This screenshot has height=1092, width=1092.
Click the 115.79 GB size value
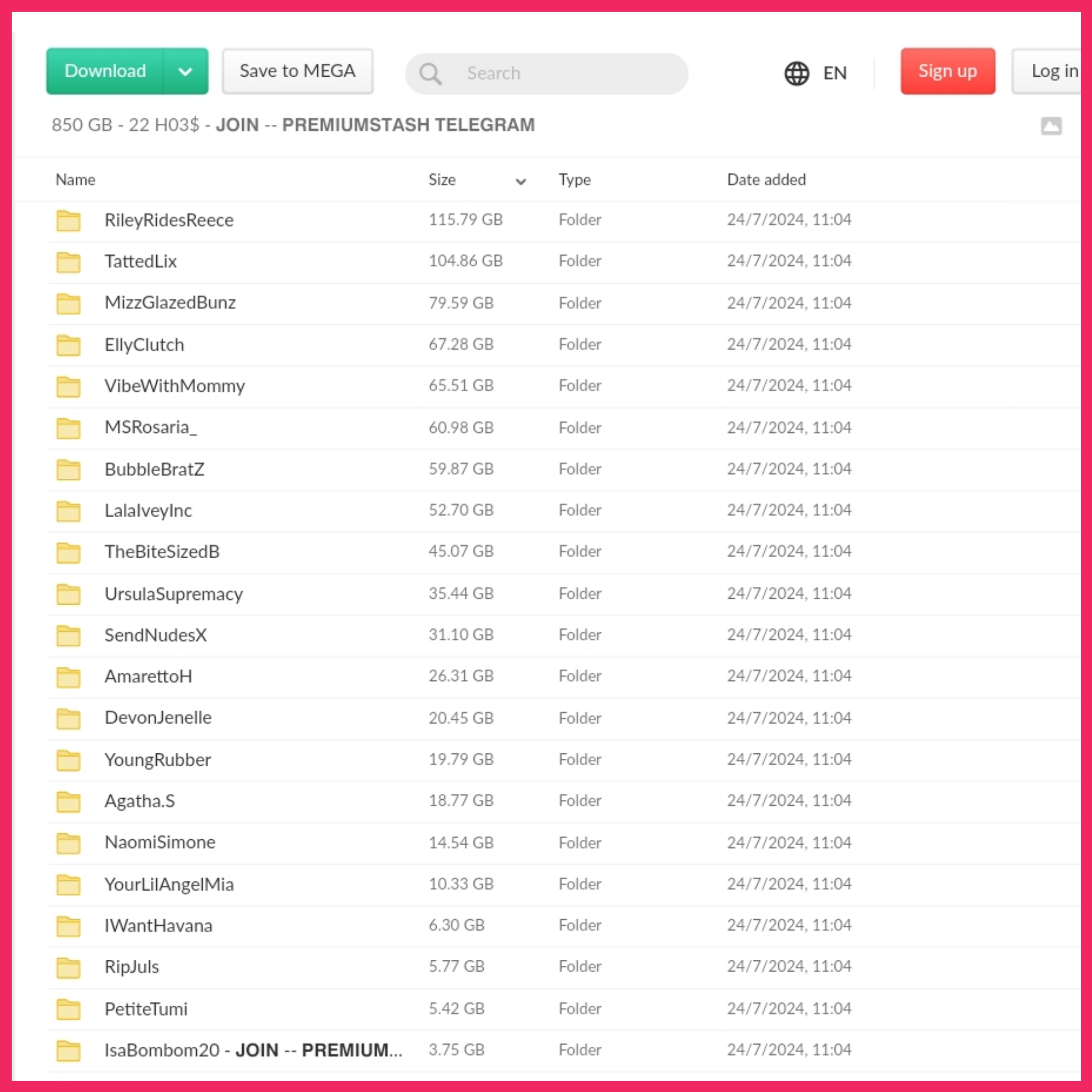465,219
